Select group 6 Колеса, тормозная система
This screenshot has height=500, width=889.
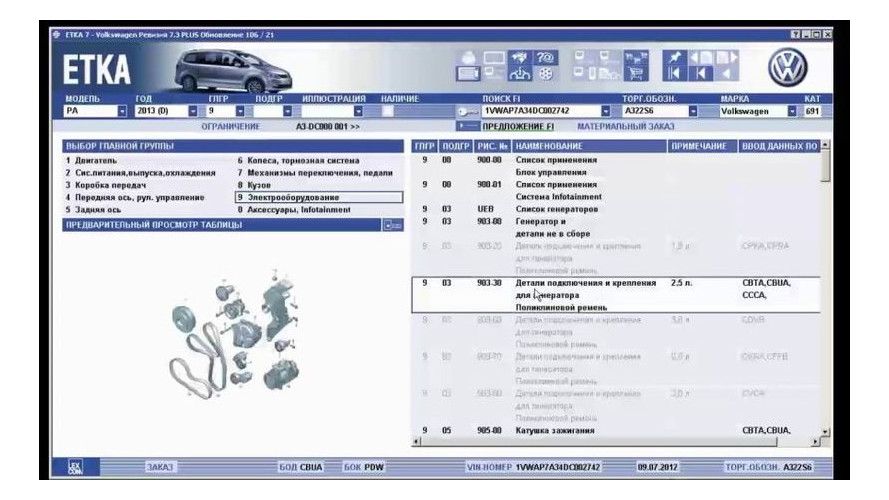click(298, 160)
